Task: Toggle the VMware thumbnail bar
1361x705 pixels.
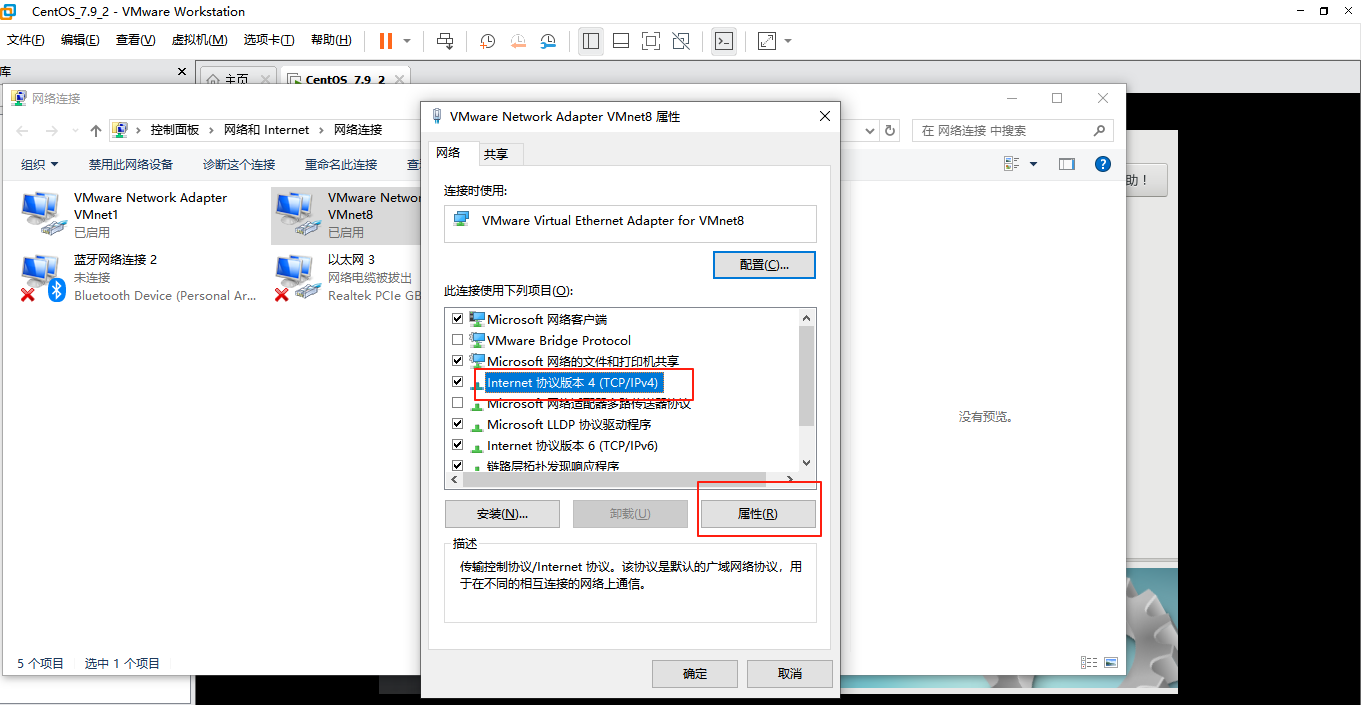Action: pos(621,41)
